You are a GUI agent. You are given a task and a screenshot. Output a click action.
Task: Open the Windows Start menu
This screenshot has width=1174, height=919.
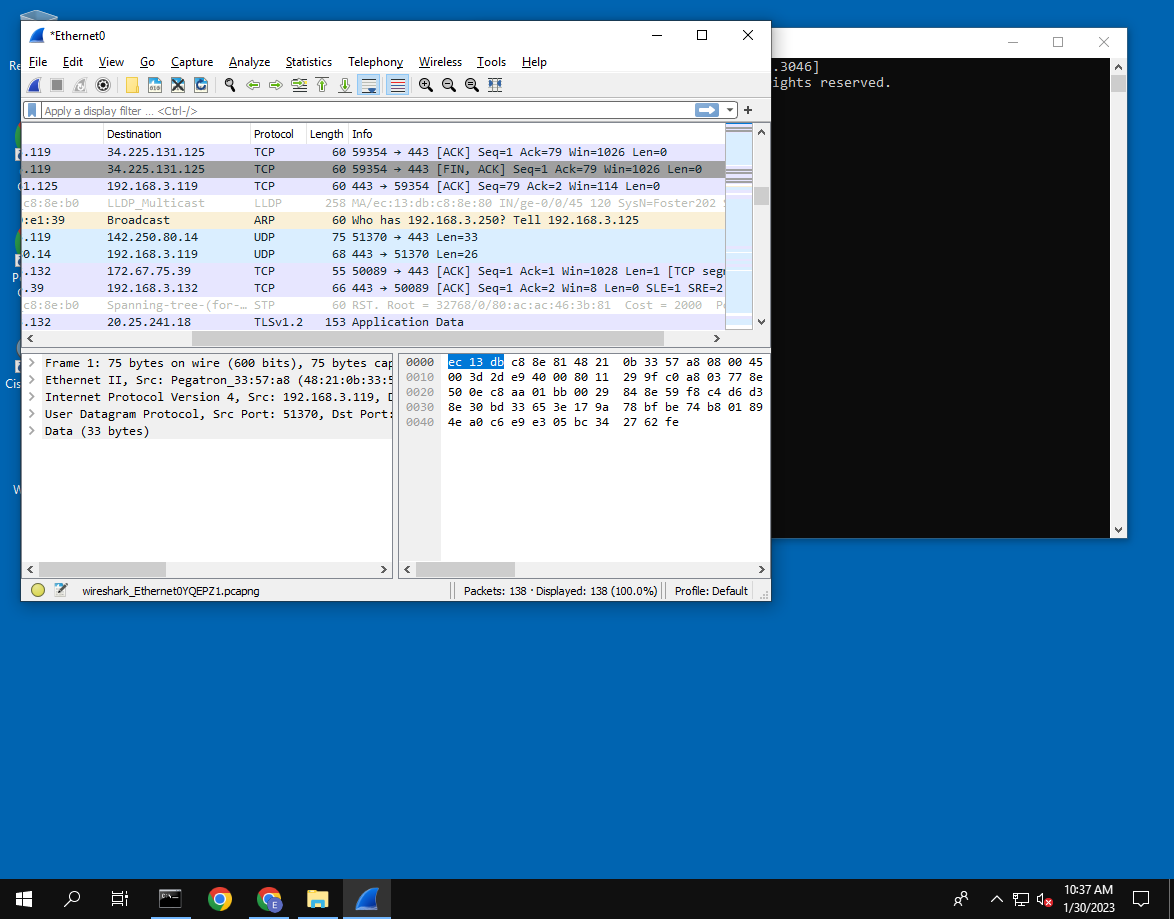click(x=24, y=899)
